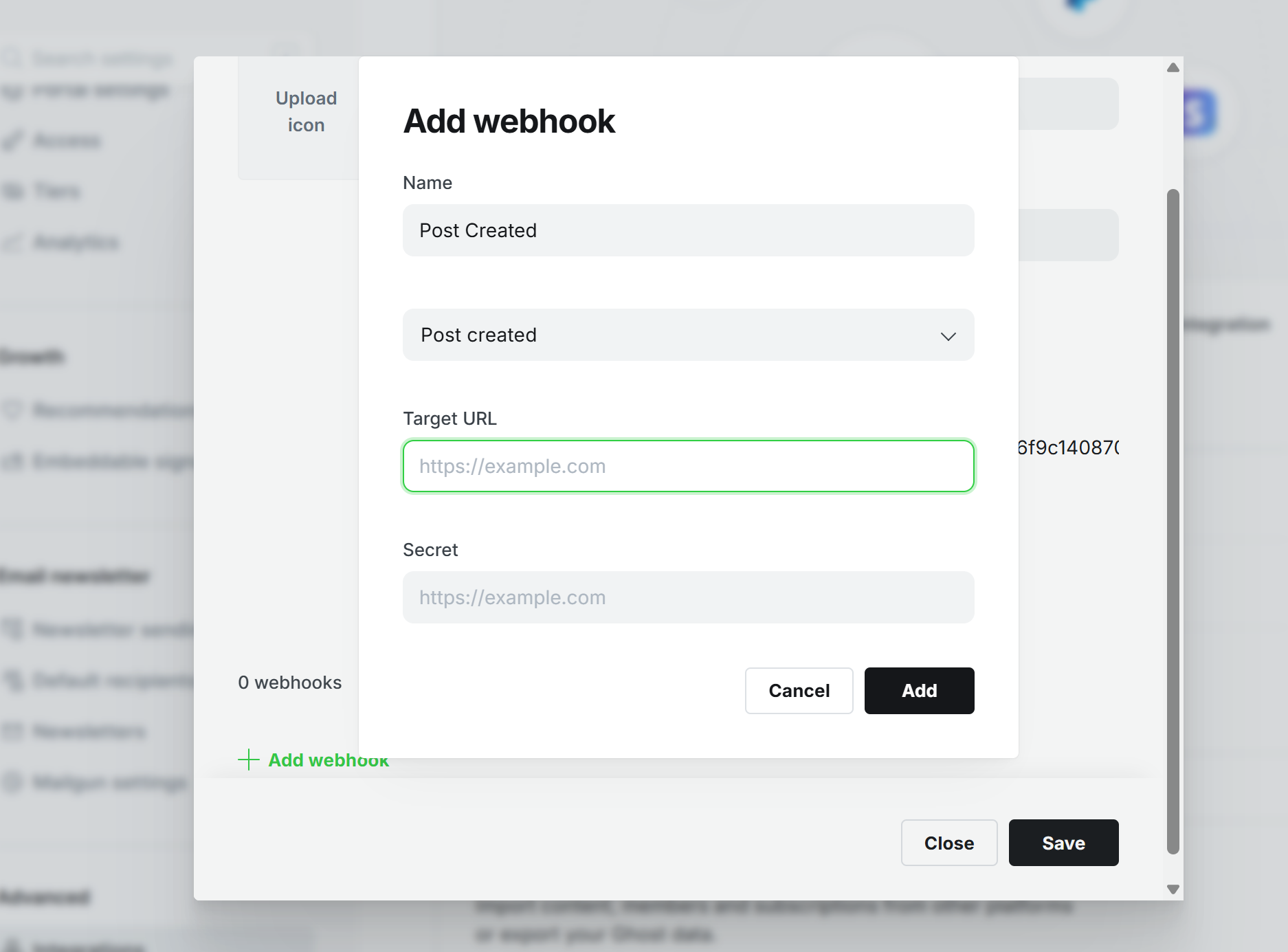
Task: Click the Newsletter sending icon
Action: (12, 630)
